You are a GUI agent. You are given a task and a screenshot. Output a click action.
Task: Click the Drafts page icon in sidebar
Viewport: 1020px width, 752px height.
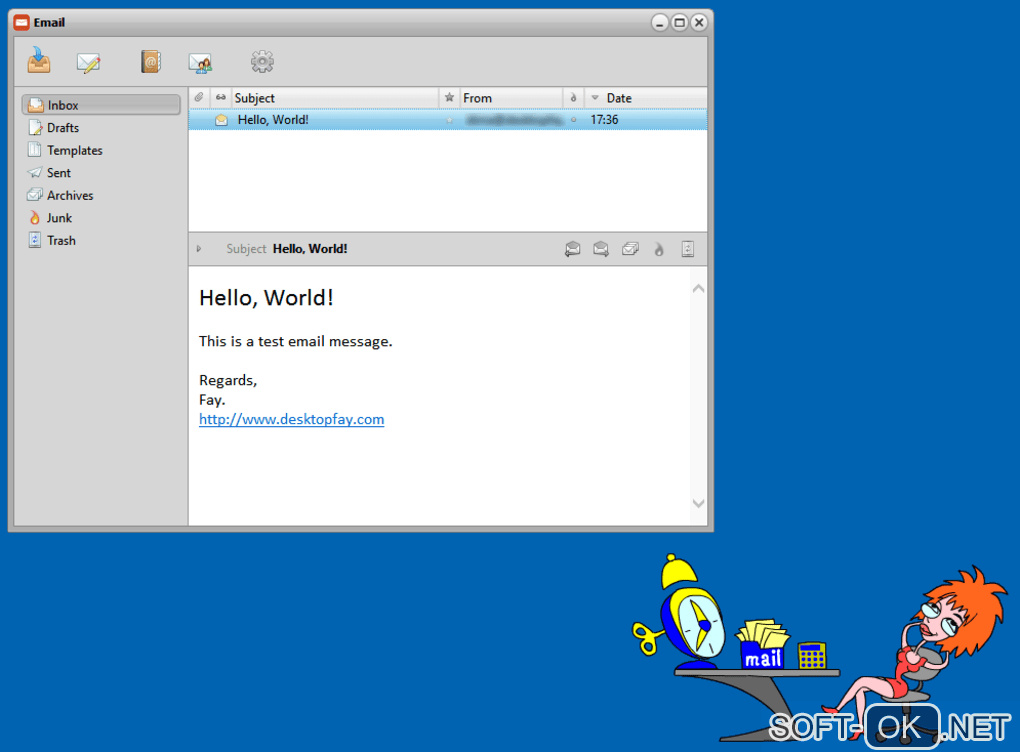(35, 128)
